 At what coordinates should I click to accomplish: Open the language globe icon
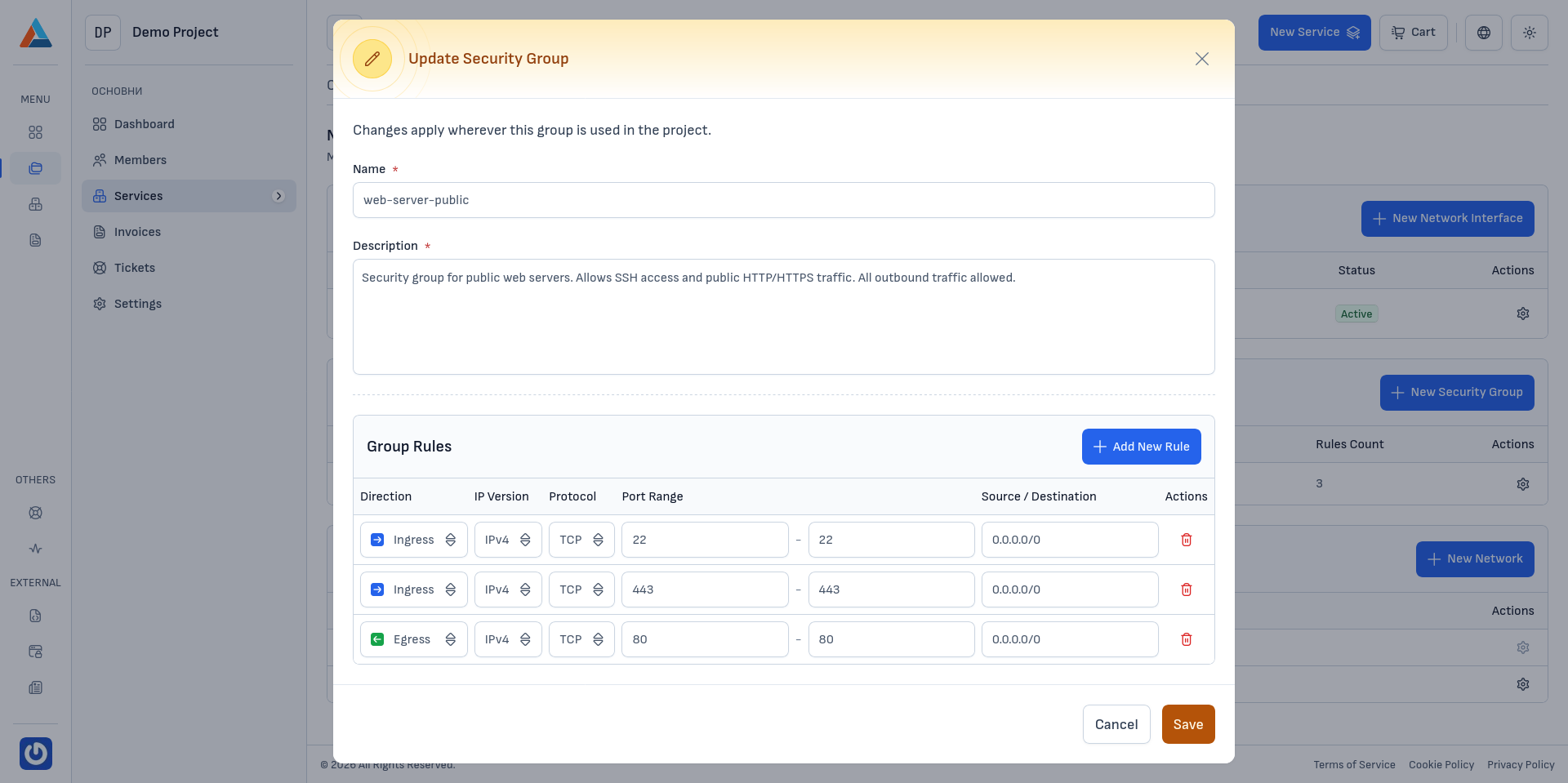tap(1483, 33)
